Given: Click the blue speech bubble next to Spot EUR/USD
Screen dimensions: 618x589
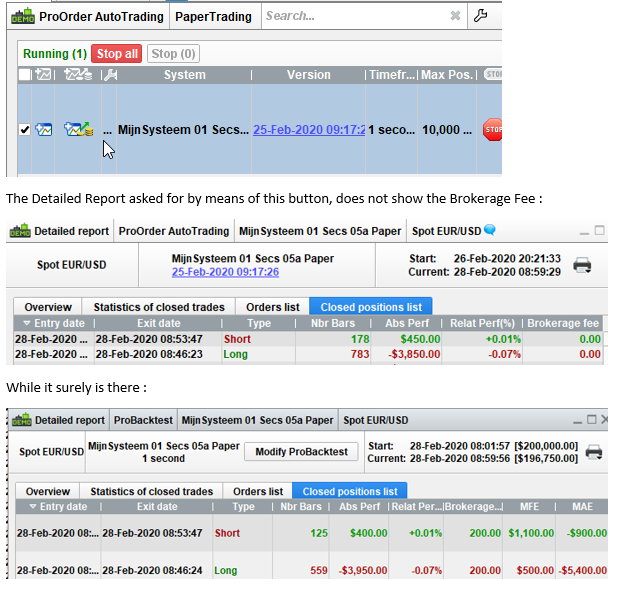Looking at the screenshot, I should pyautogui.click(x=490, y=229).
